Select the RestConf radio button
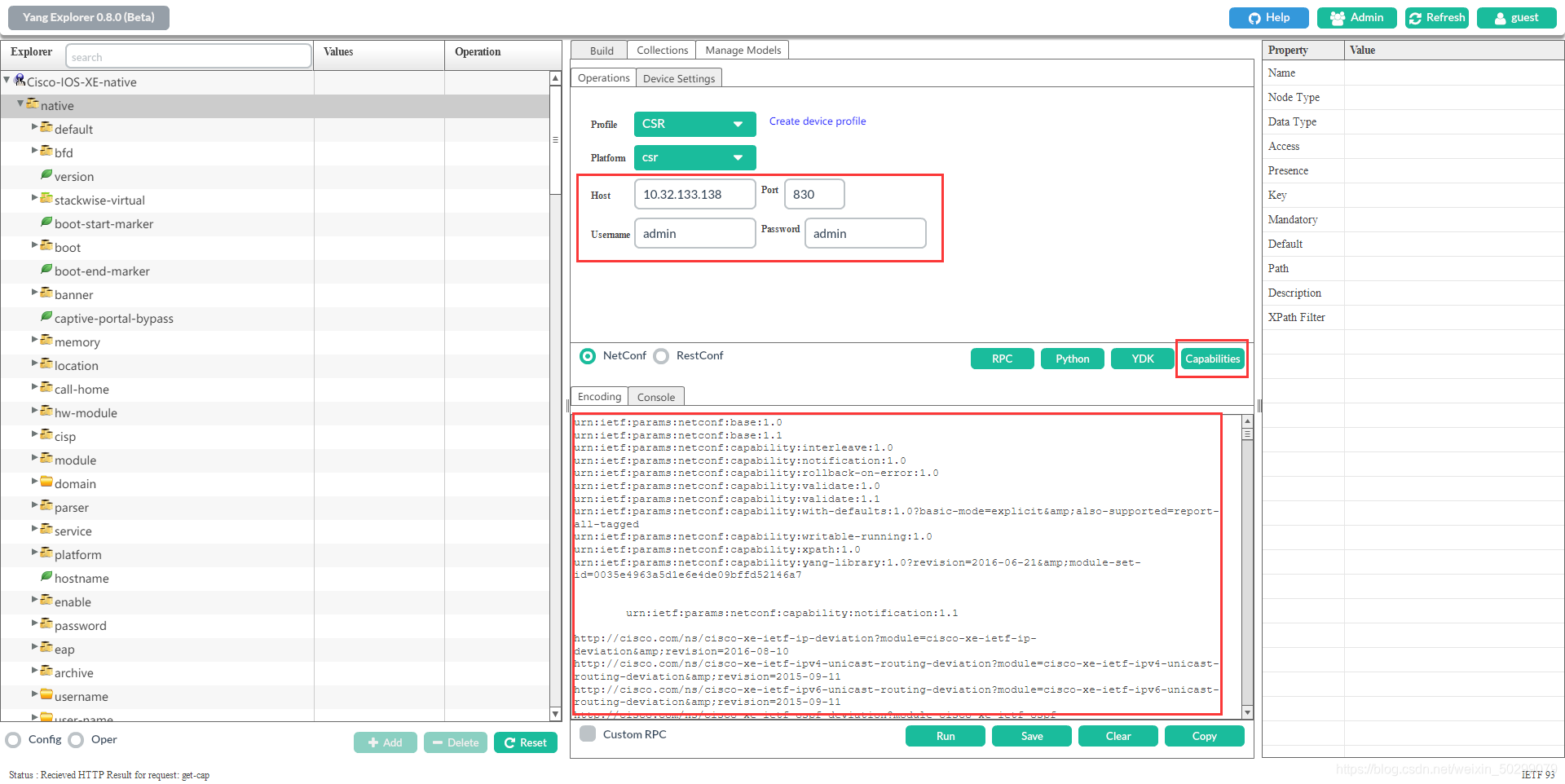The image size is (1565, 784). (x=662, y=355)
